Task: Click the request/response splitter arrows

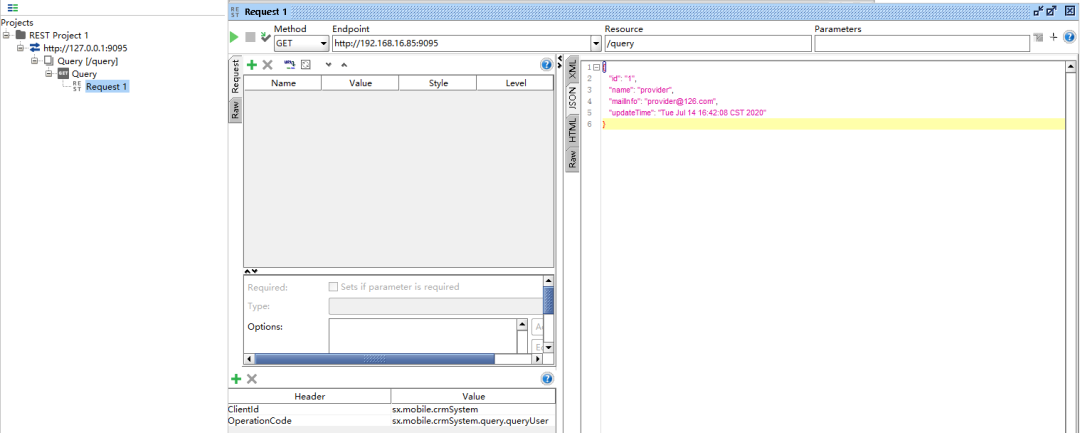Action: click(x=560, y=61)
